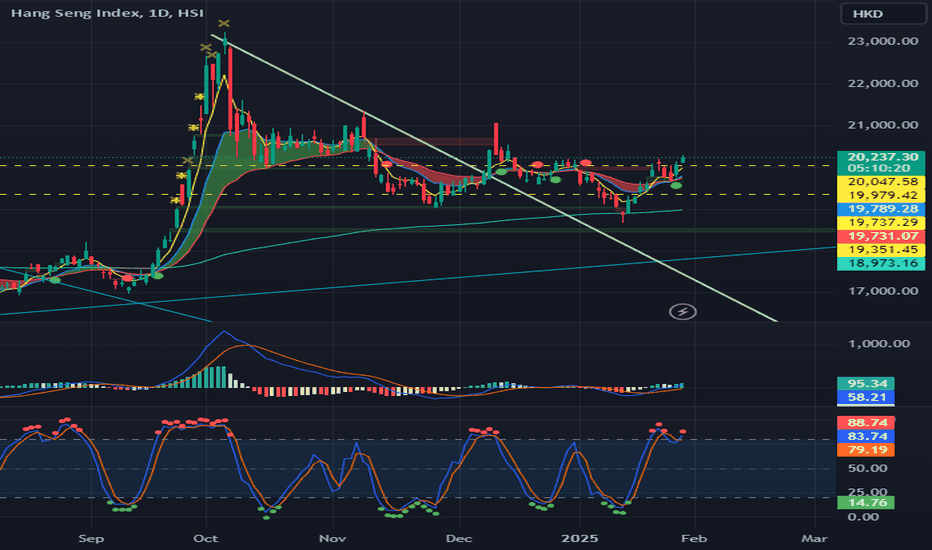
Task: Click the Nov label on time axis
Action: [x=332, y=539]
